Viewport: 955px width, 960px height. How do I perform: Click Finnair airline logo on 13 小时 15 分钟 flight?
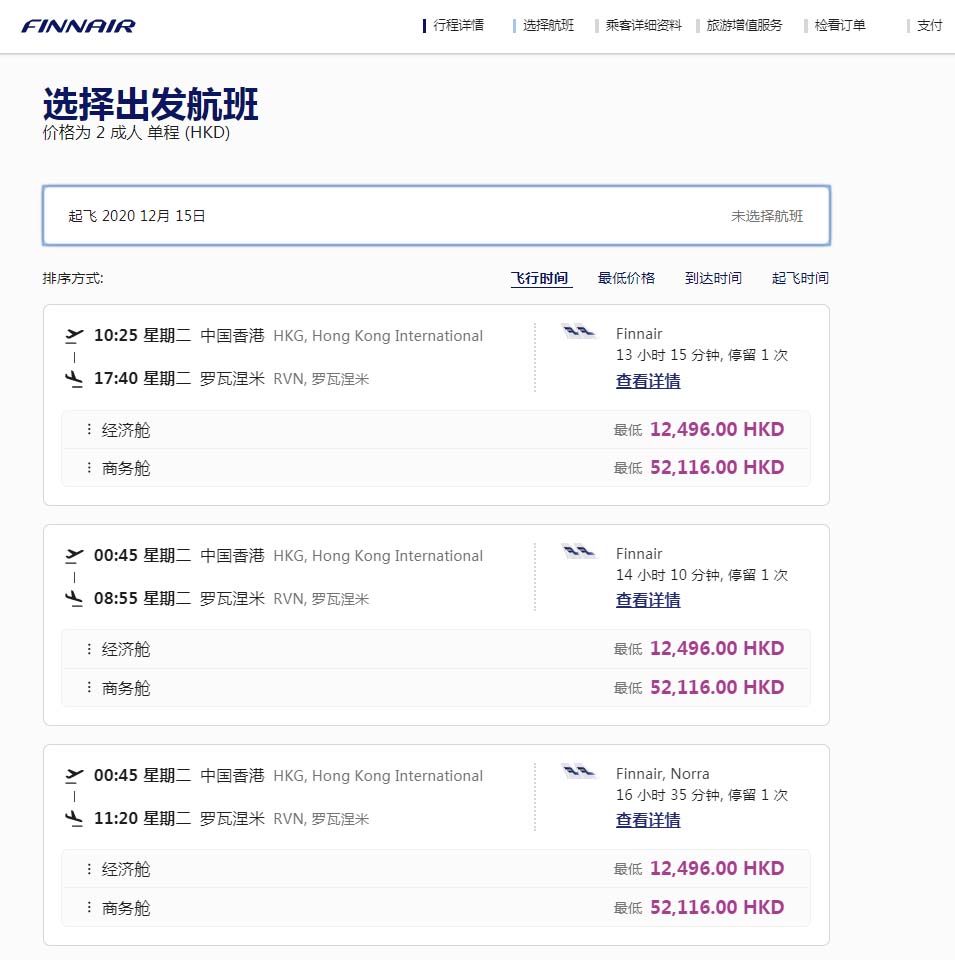tap(579, 332)
